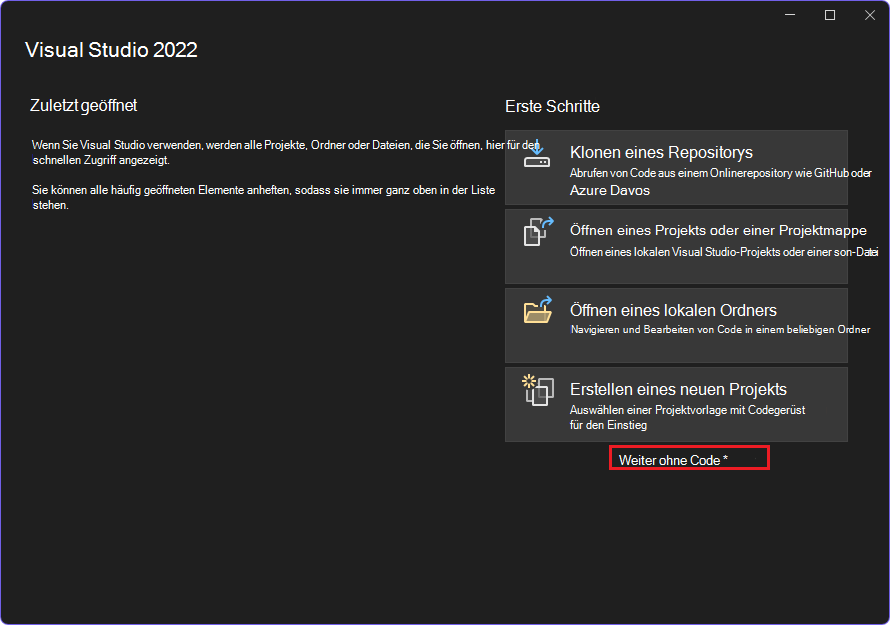Start 'Erstellen eines neuen Projekts'

pyautogui.click(x=678, y=389)
